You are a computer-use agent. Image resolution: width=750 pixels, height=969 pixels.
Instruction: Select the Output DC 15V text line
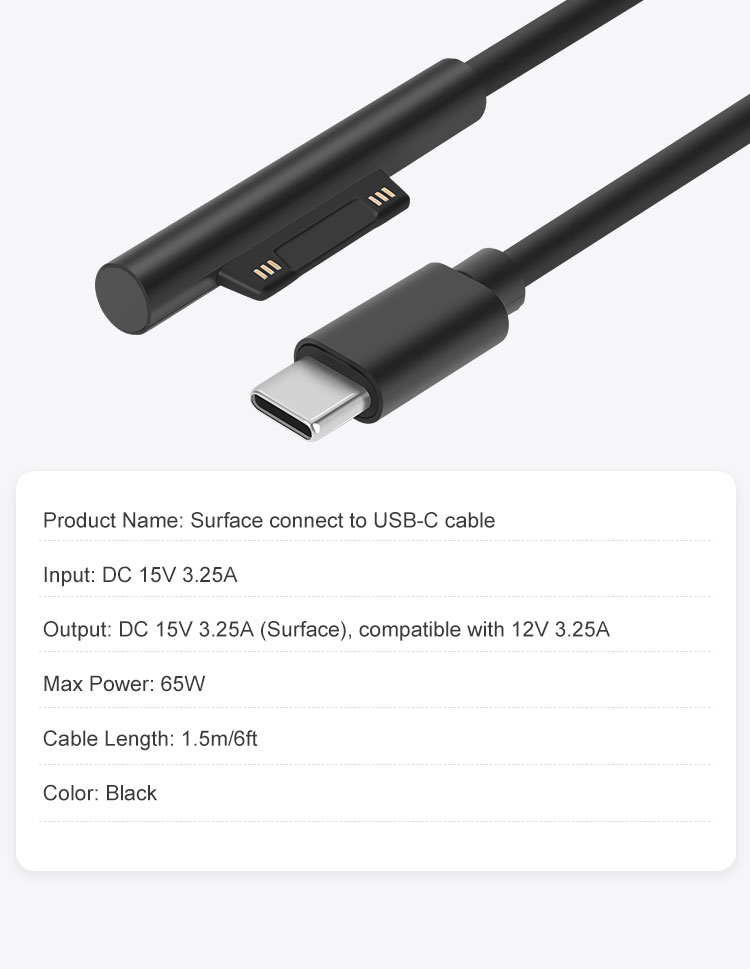(x=326, y=629)
